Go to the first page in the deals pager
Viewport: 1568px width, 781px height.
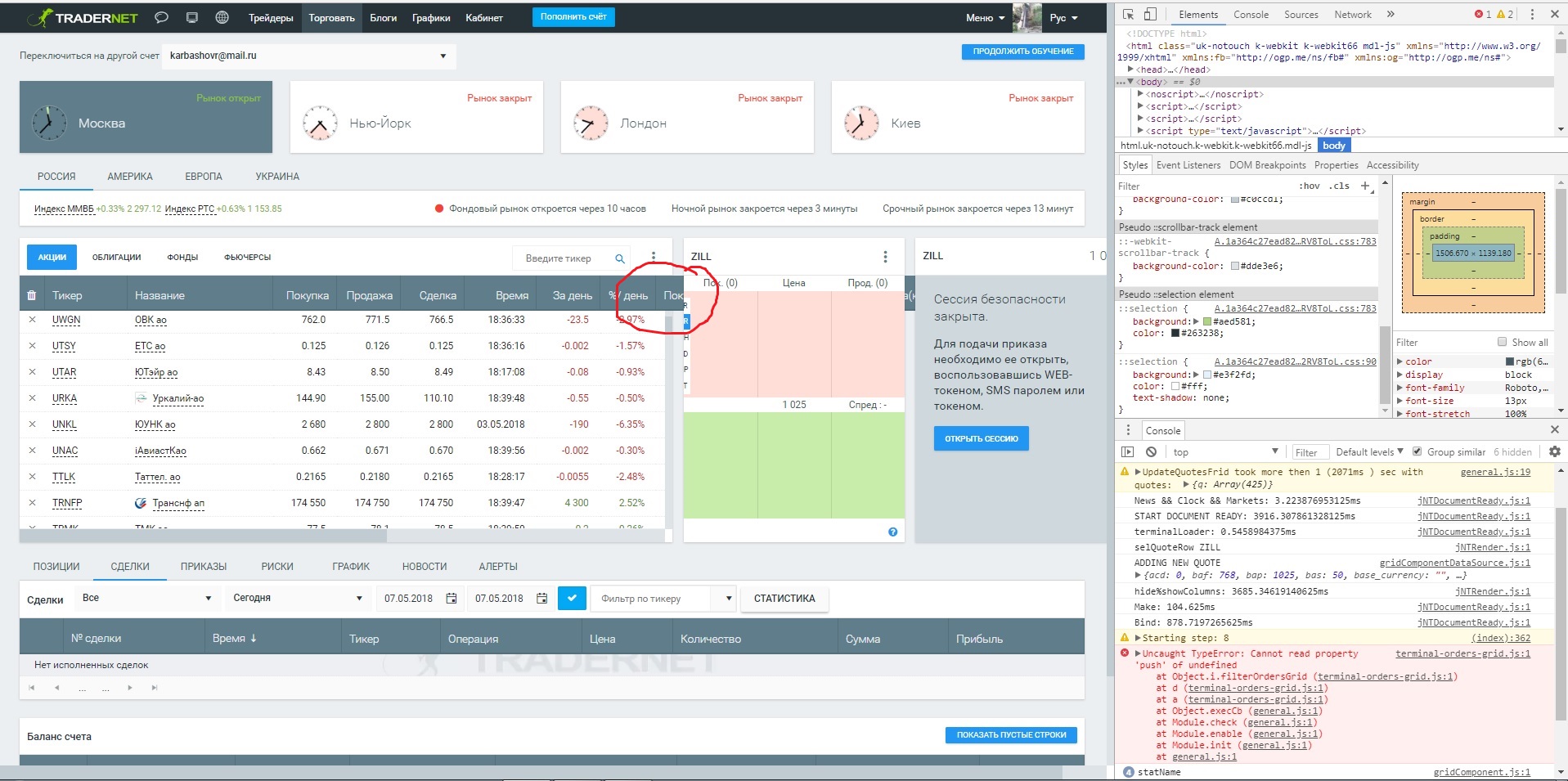(x=31, y=688)
